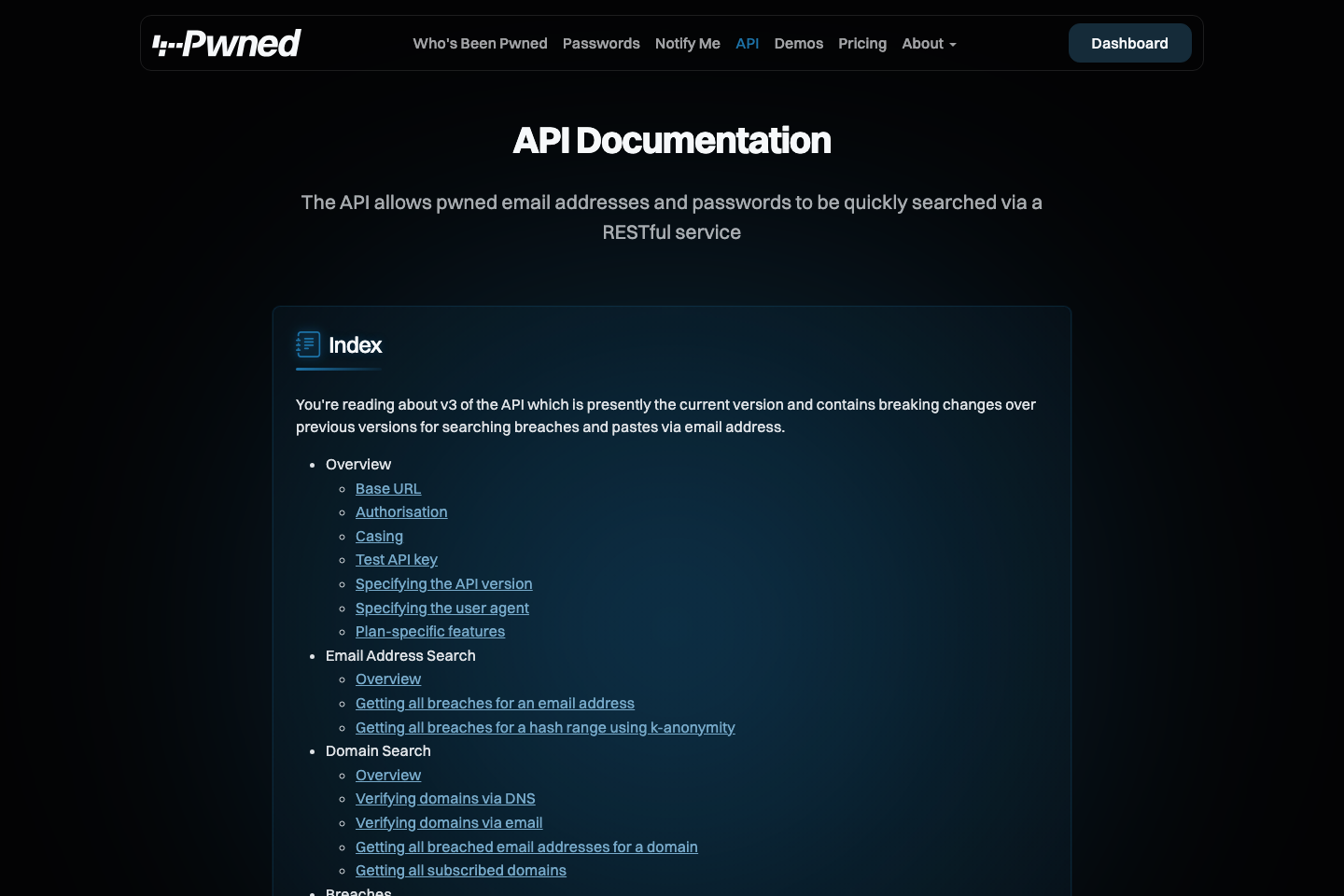The image size is (1344, 896).
Task: Click Verifying domains via DNS
Action: (445, 798)
